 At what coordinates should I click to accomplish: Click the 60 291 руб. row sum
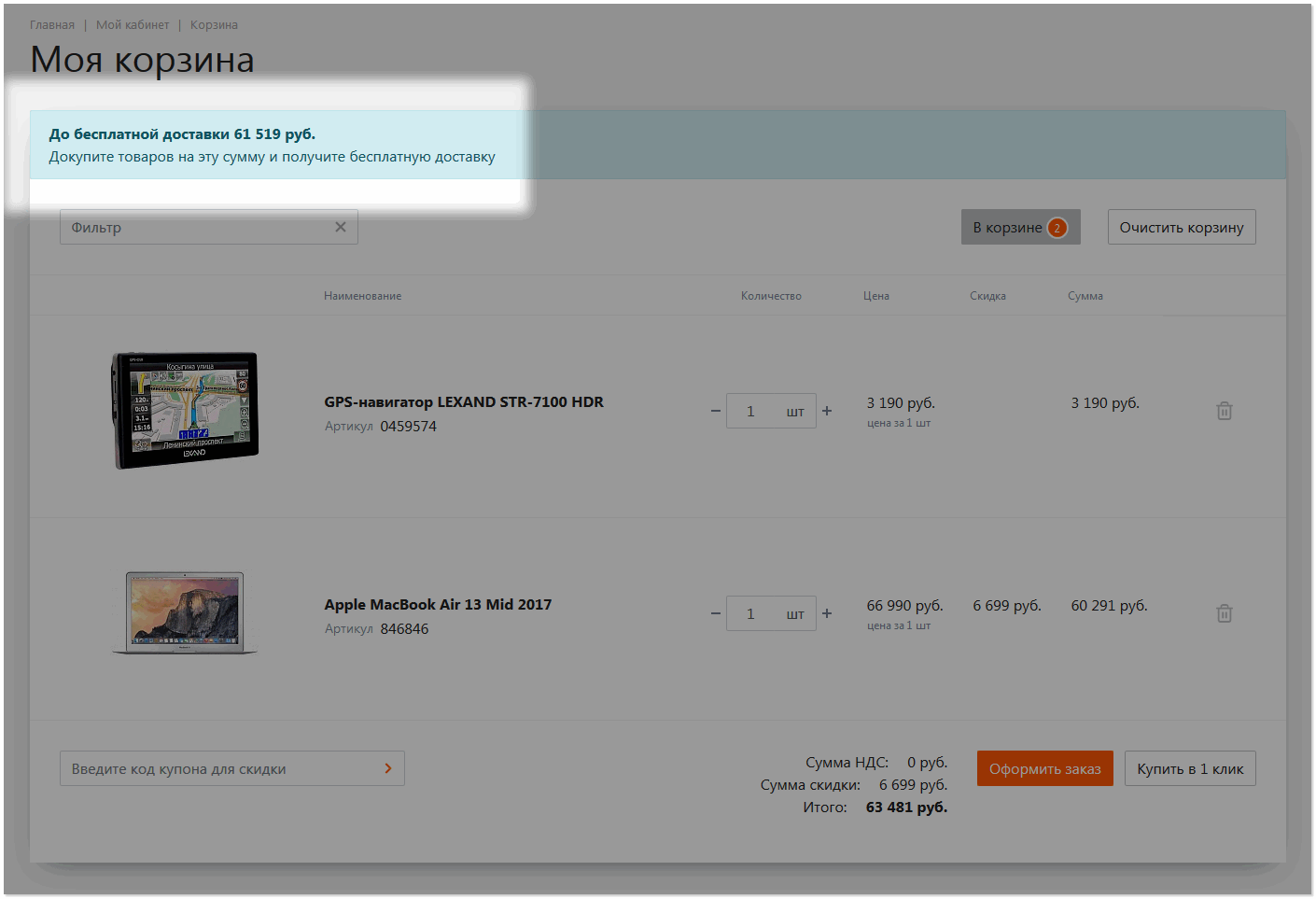[1110, 606]
